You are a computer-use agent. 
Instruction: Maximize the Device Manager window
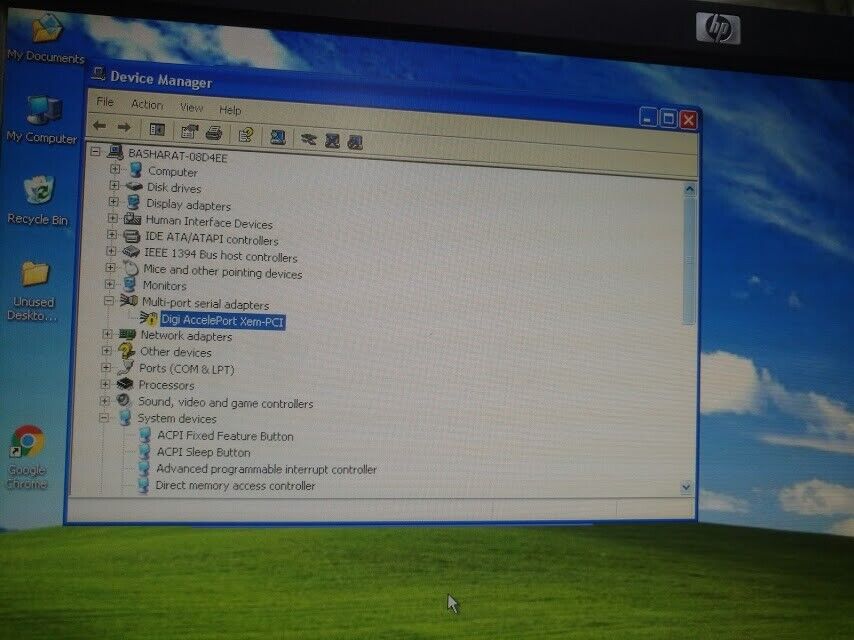point(668,119)
